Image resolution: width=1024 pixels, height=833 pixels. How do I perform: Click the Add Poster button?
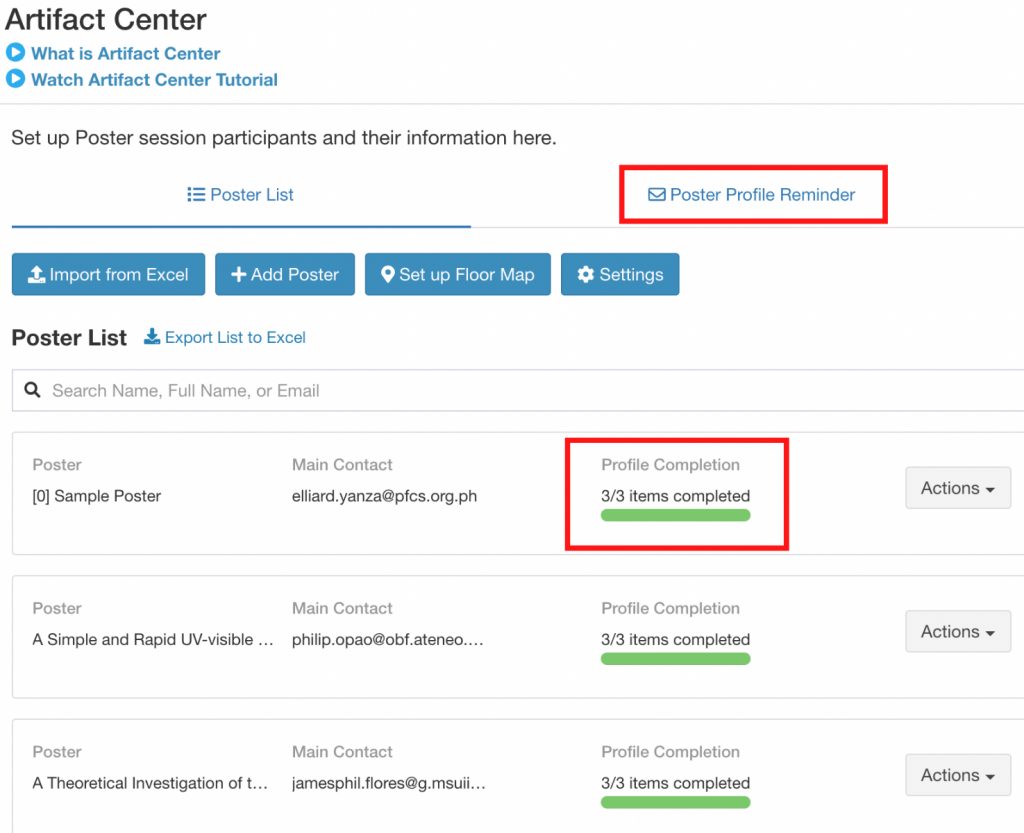pyautogui.click(x=285, y=274)
